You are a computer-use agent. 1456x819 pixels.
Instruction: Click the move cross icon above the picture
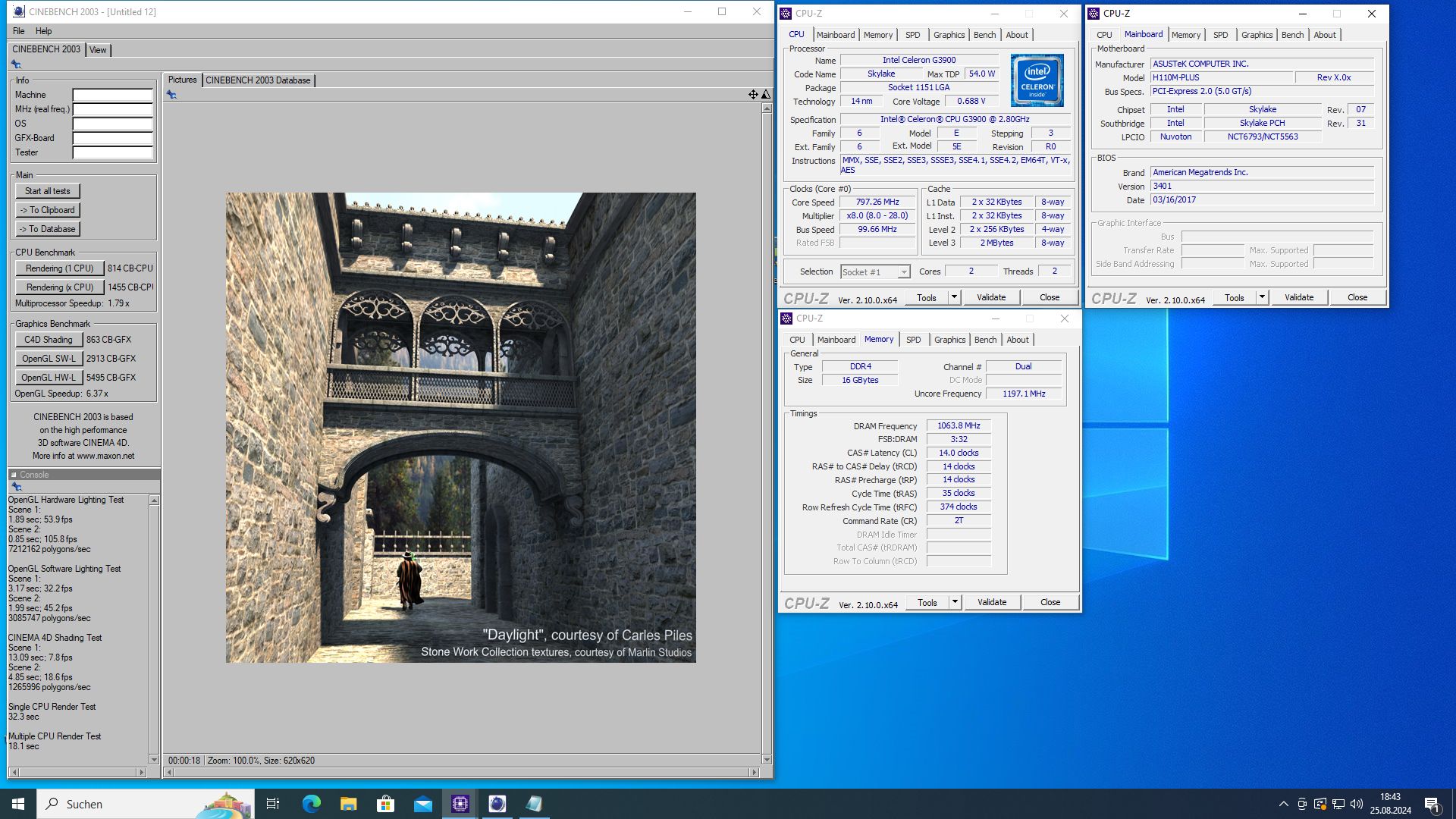(753, 95)
